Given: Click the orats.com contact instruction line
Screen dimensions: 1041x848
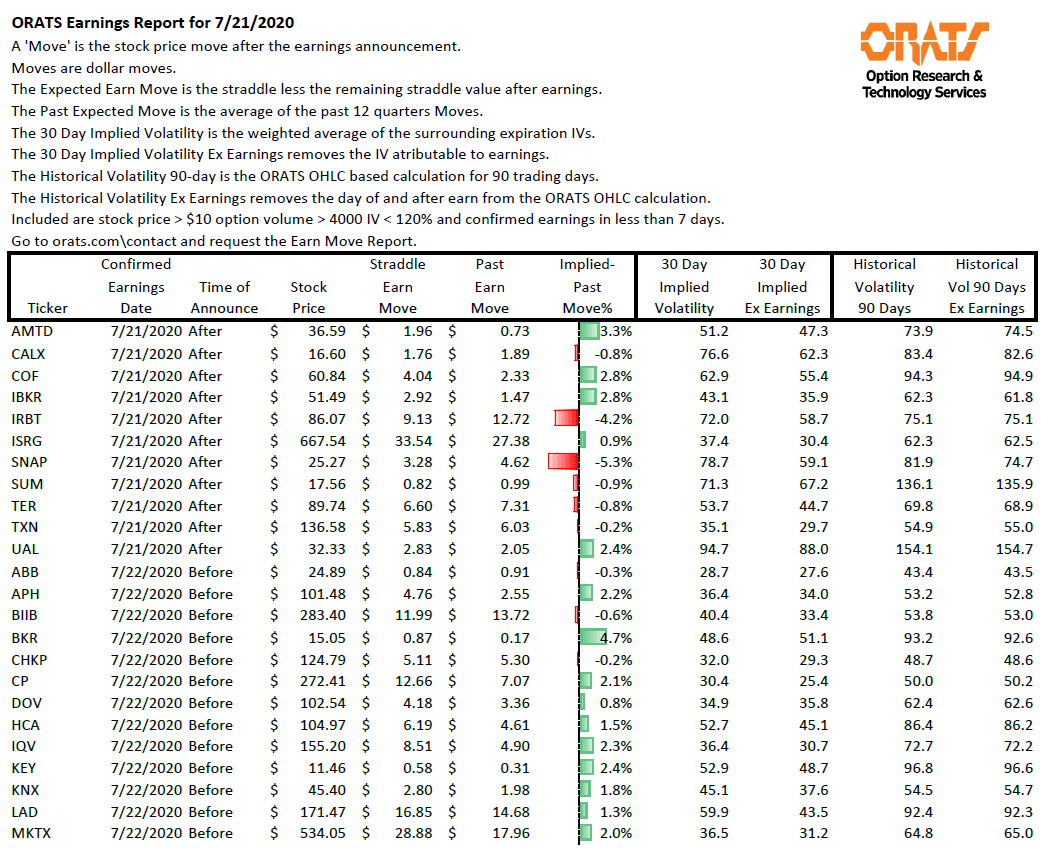Looking at the screenshot, I should pyautogui.click(x=214, y=241).
